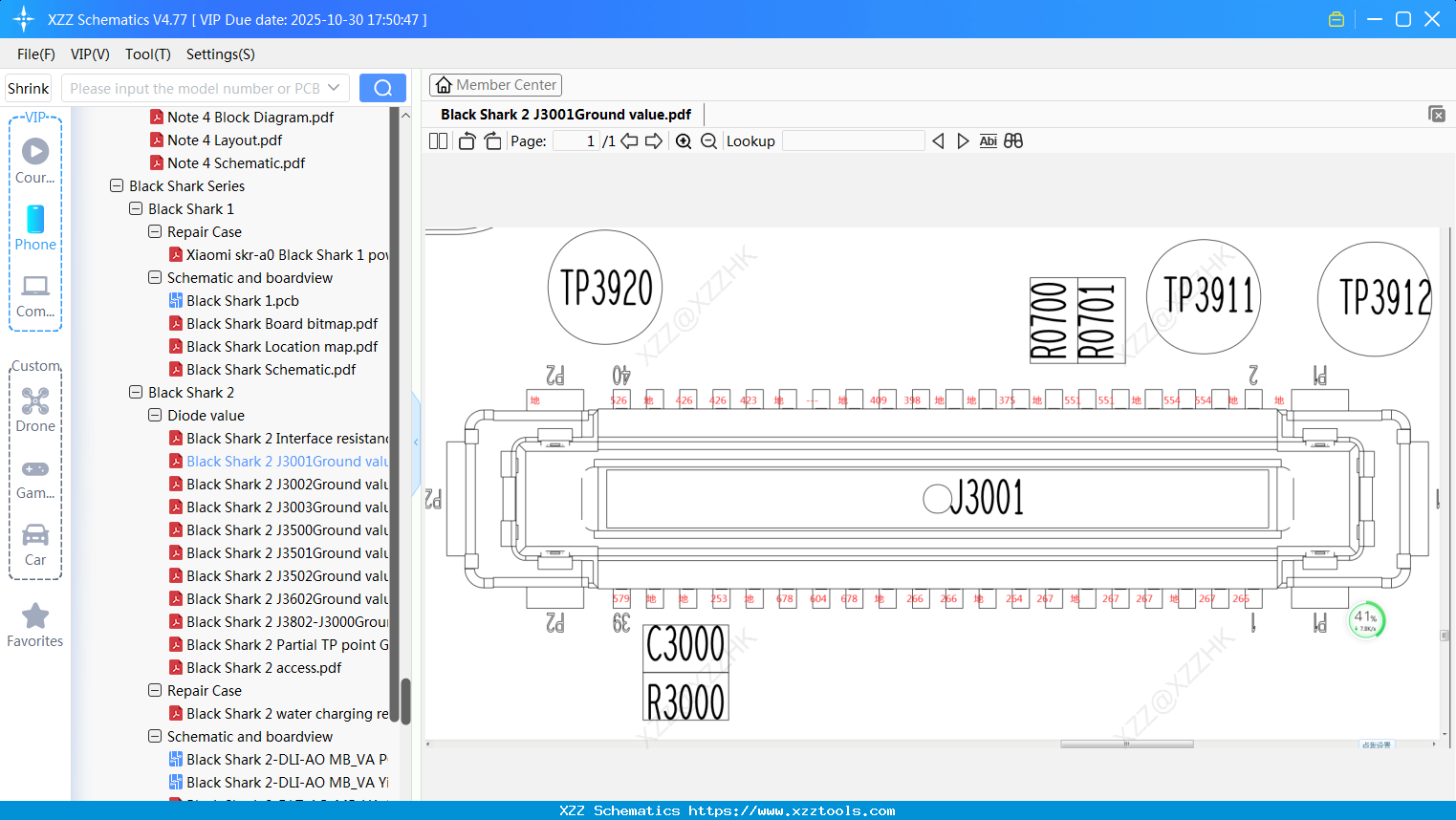Open the Tool(T) menu
Viewport: 1456px width, 820px height.
(x=148, y=54)
